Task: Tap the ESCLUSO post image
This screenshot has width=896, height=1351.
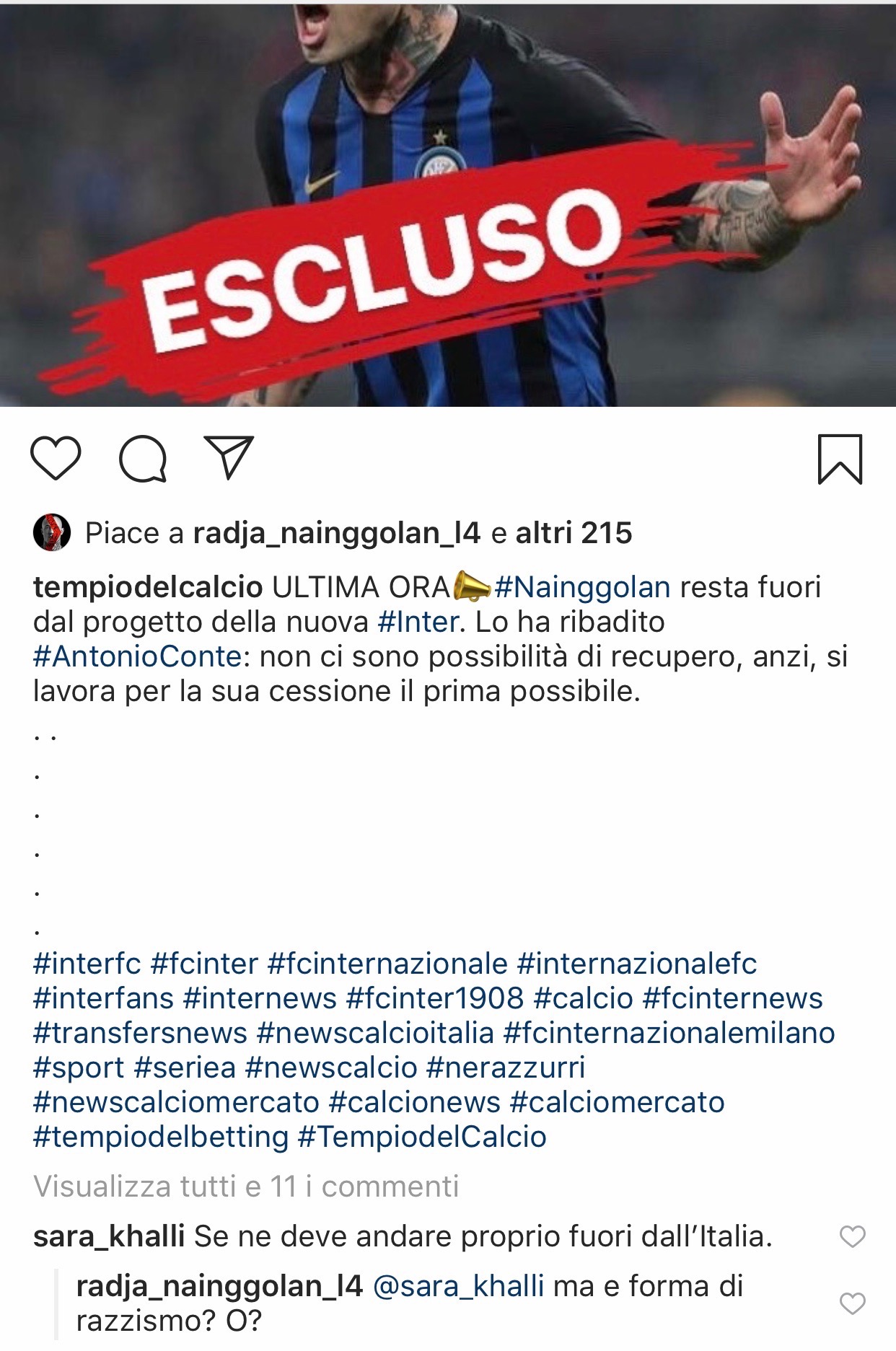Action: tap(448, 205)
